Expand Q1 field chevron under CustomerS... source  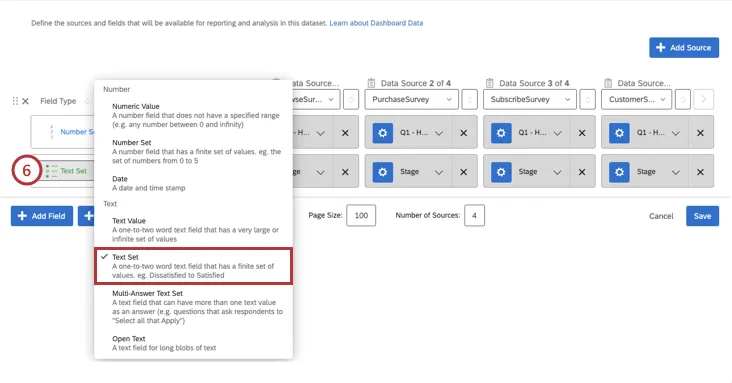[676, 133]
